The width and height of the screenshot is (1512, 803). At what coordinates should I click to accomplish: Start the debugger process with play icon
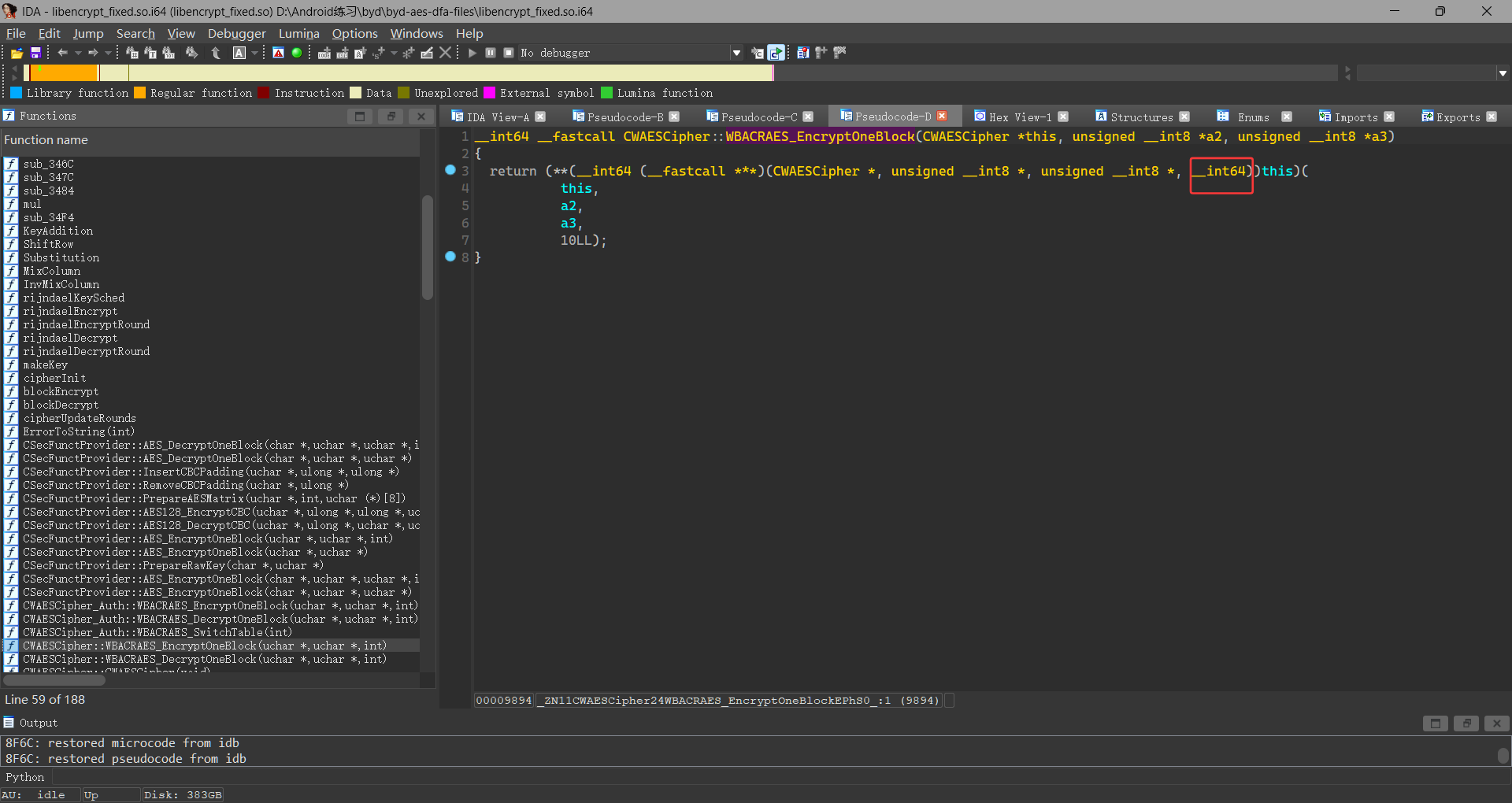click(x=472, y=53)
